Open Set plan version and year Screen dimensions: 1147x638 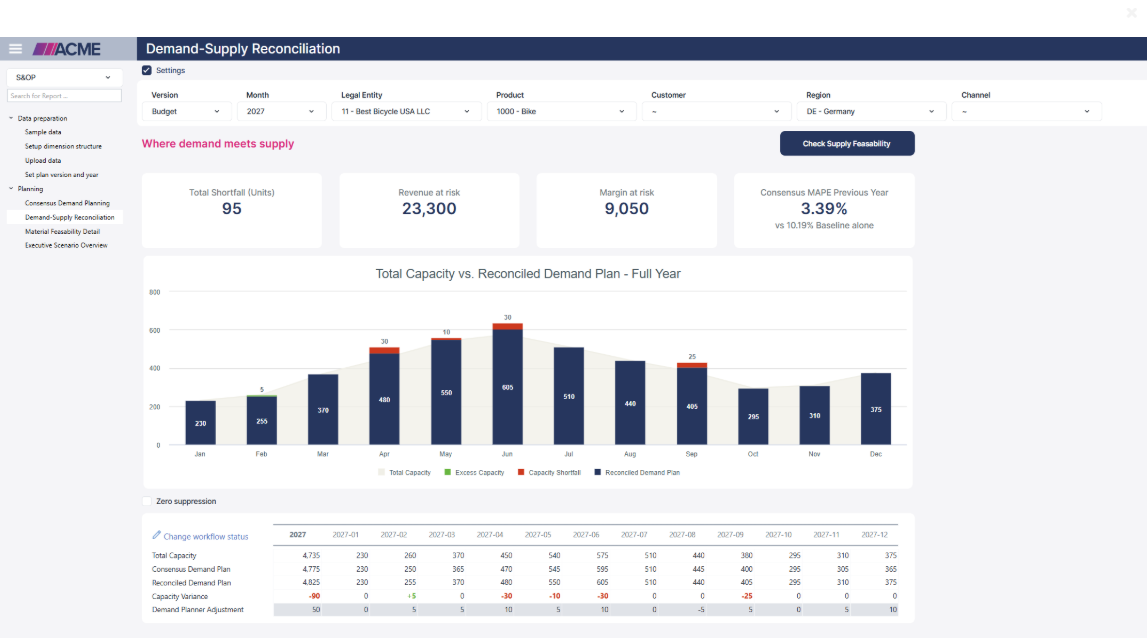click(x=61, y=175)
